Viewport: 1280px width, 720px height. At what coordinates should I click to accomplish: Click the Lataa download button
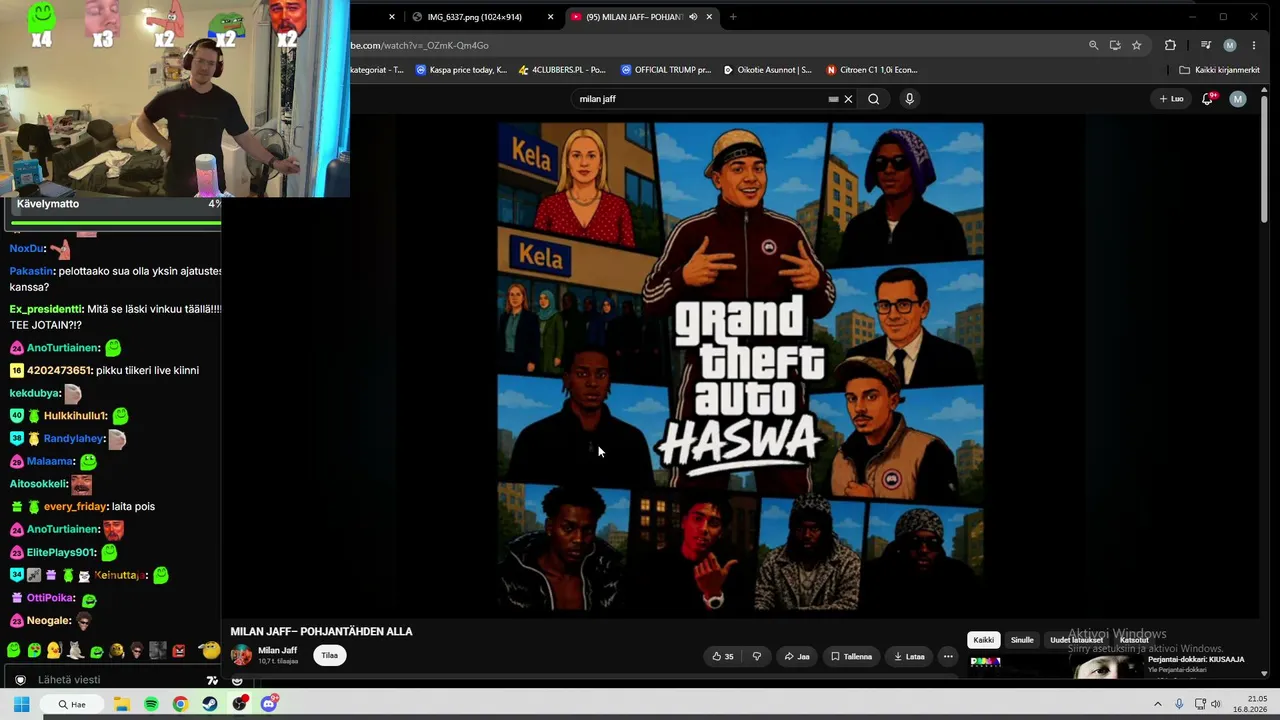click(909, 657)
